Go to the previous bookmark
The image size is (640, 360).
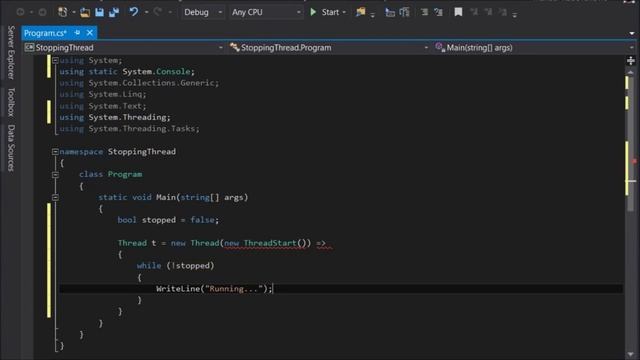point(474,12)
